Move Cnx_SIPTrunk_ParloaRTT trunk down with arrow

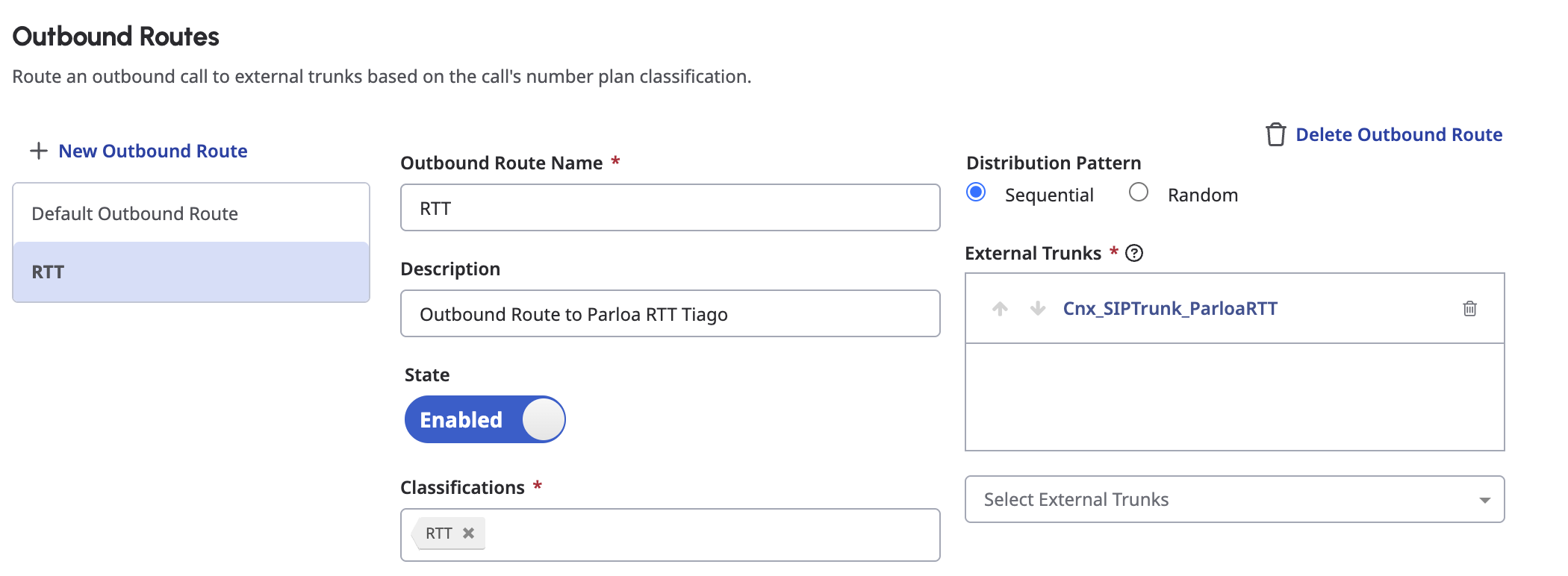1037,309
